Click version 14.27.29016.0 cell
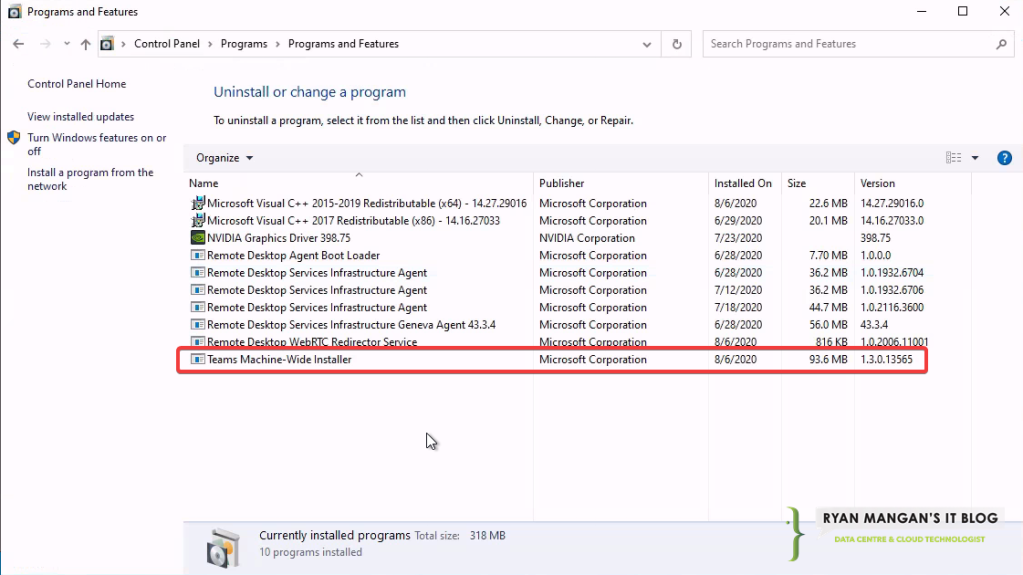1023x575 pixels. pyautogui.click(x=892, y=204)
